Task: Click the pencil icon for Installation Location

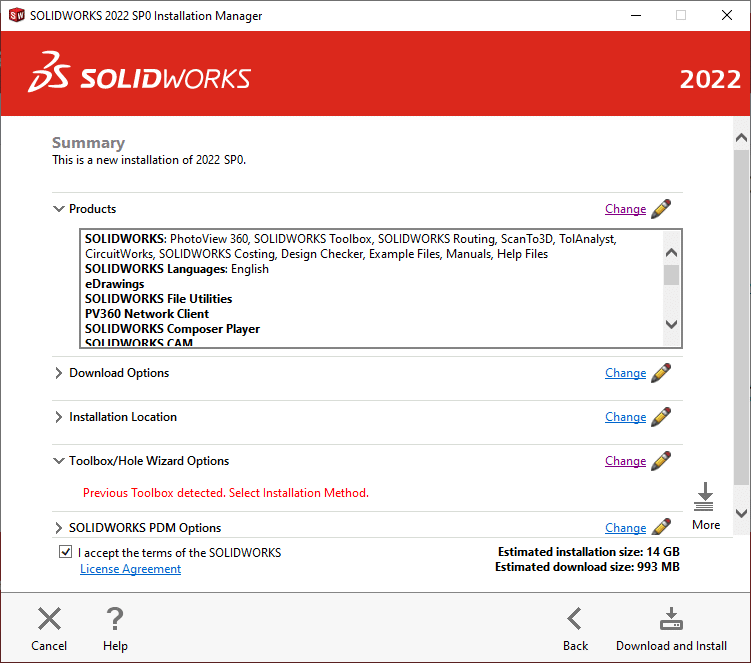Action: tap(661, 417)
